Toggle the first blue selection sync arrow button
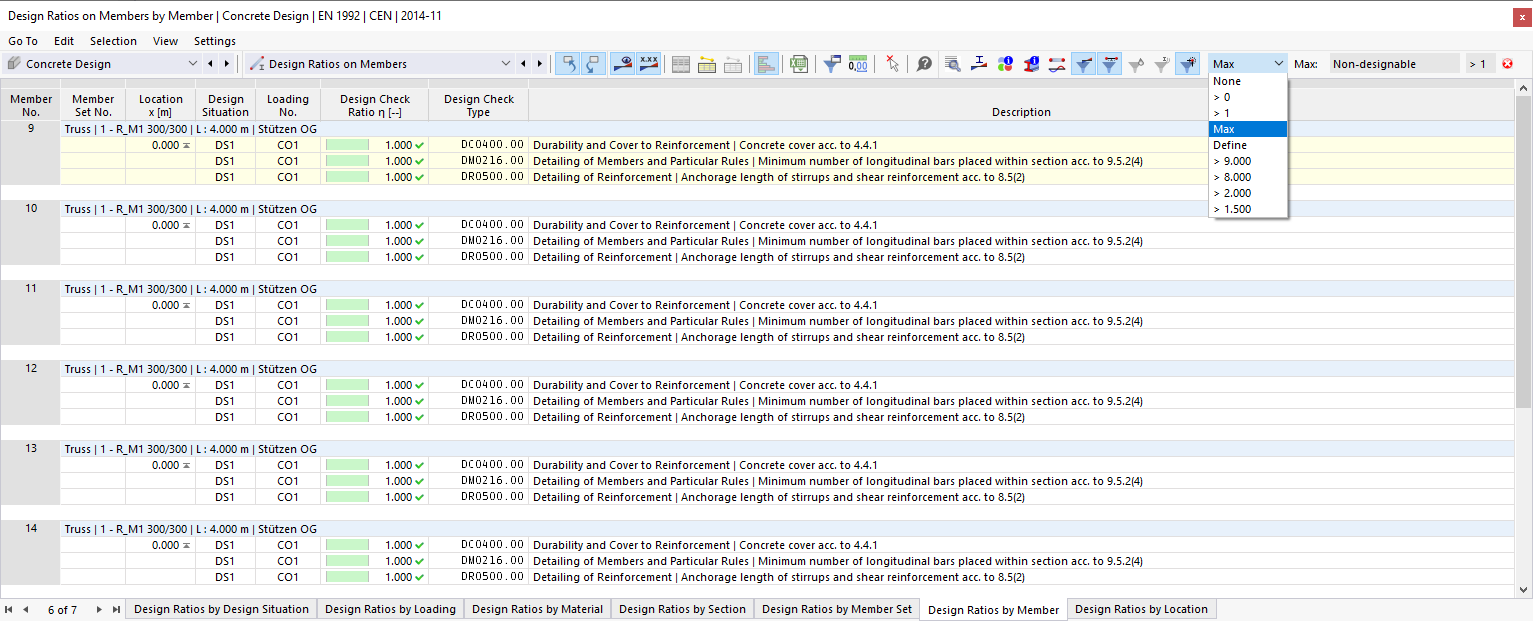 tap(567, 64)
